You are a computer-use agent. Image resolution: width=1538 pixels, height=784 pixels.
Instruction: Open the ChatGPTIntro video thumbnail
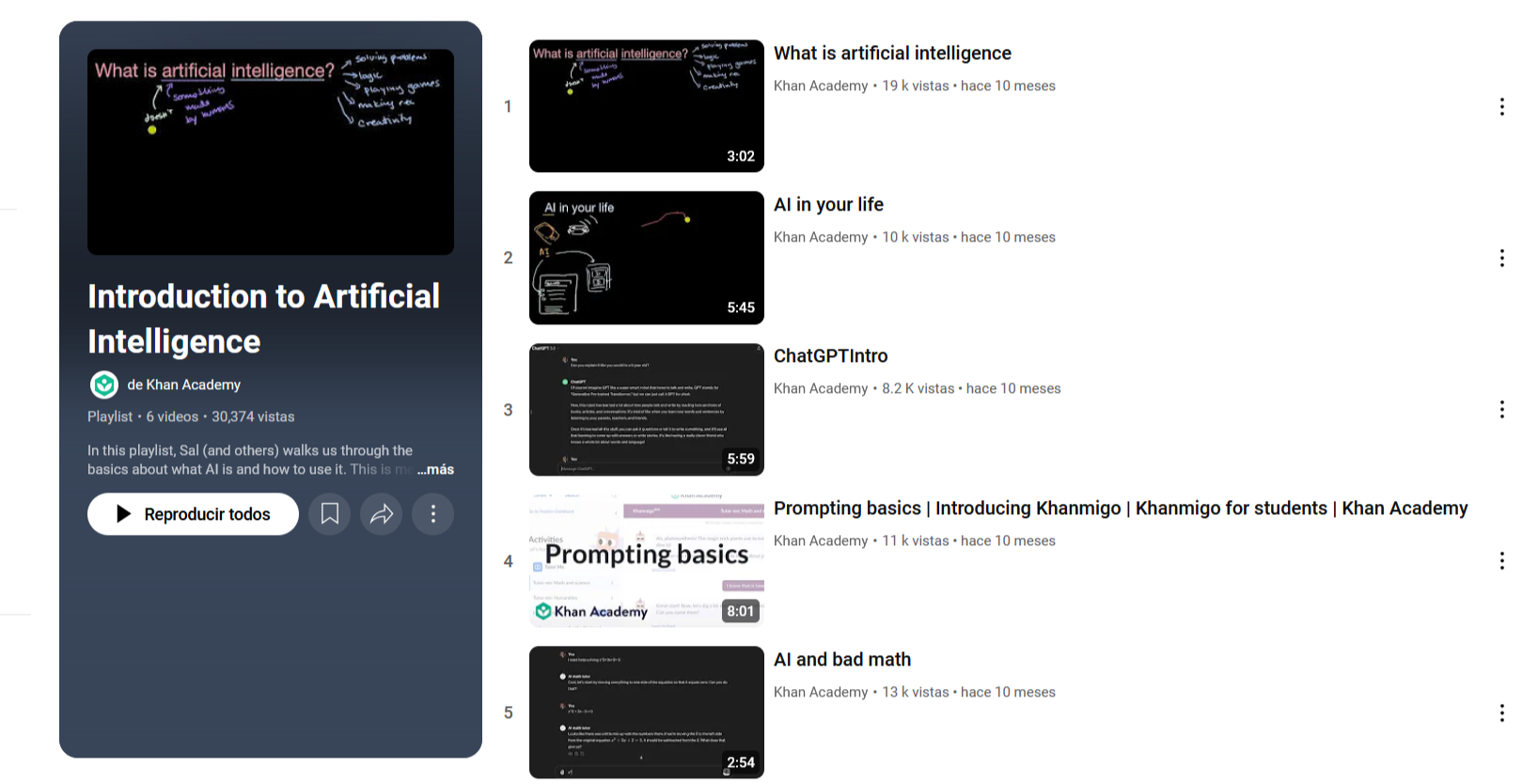point(647,410)
